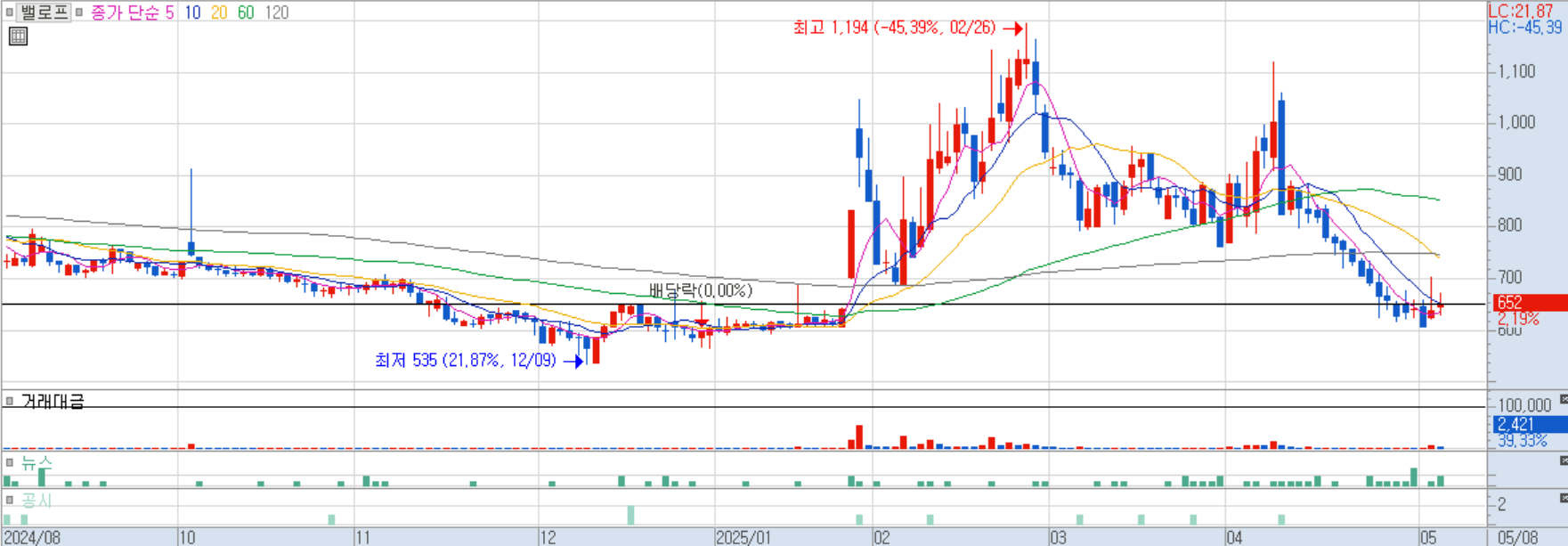The height and width of the screenshot is (546, 1568).
Task: Click the 800 price axis label
Action: [x=1510, y=225]
